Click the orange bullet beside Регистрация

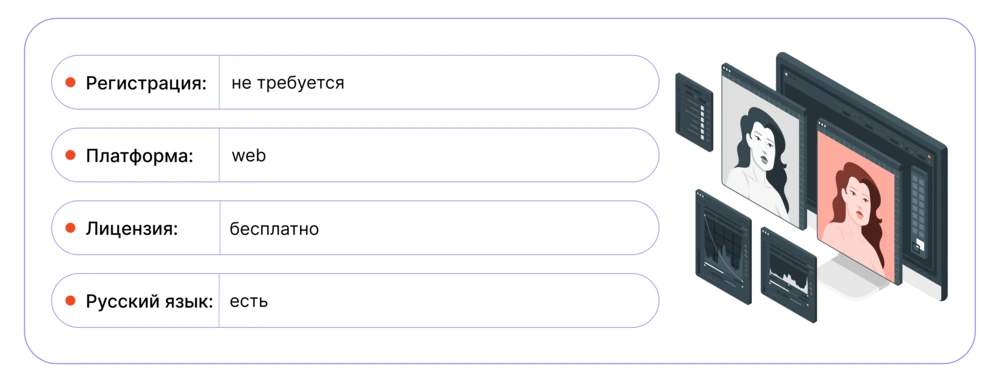[71, 82]
